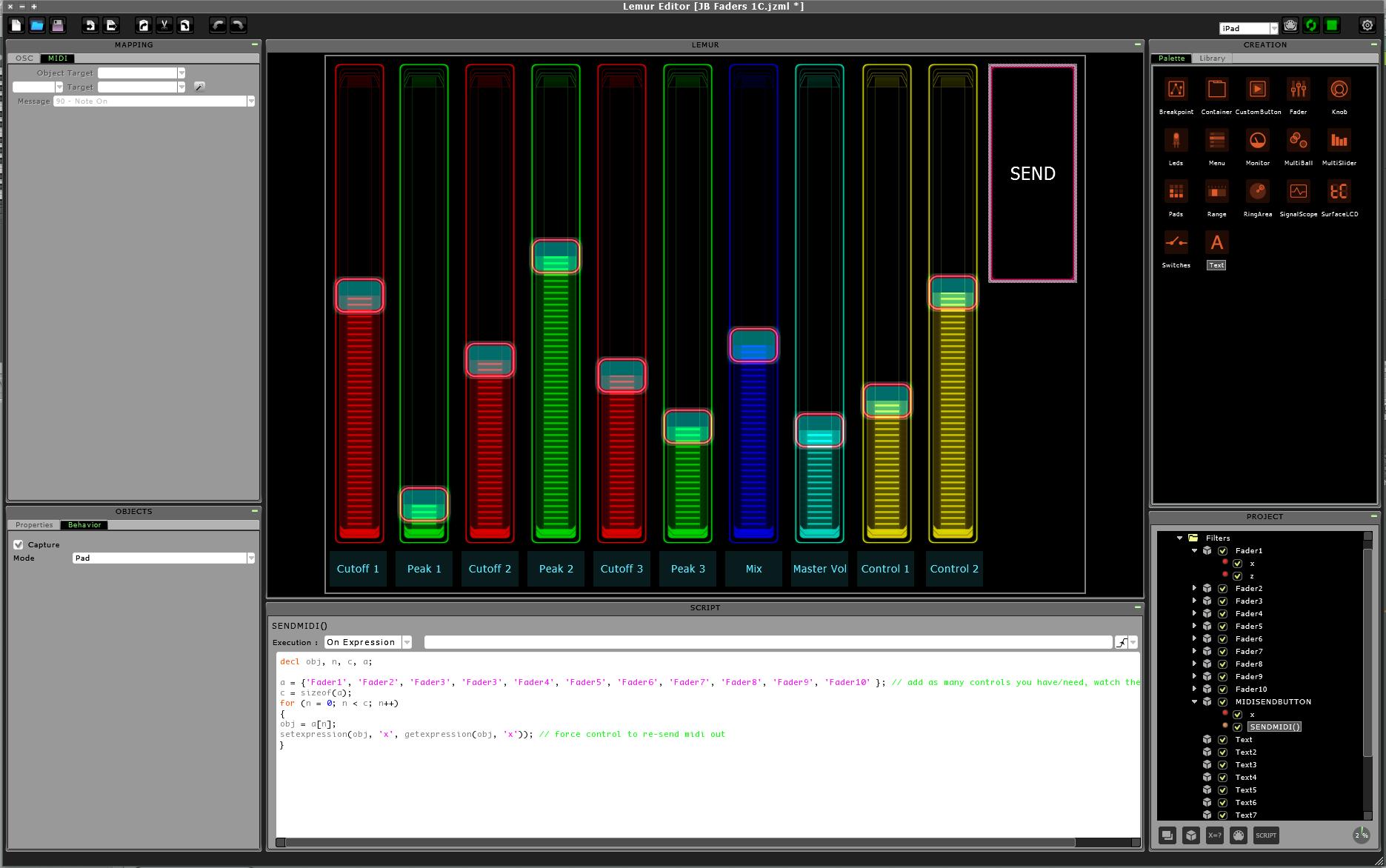Open a file via the blue folder icon
Image resolution: width=1386 pixels, height=868 pixels.
coord(37,25)
